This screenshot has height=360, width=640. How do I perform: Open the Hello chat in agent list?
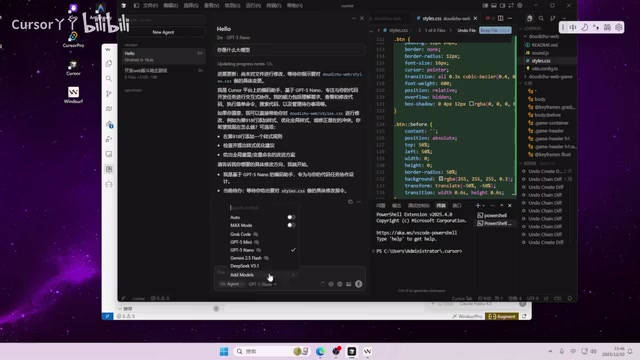point(163,56)
